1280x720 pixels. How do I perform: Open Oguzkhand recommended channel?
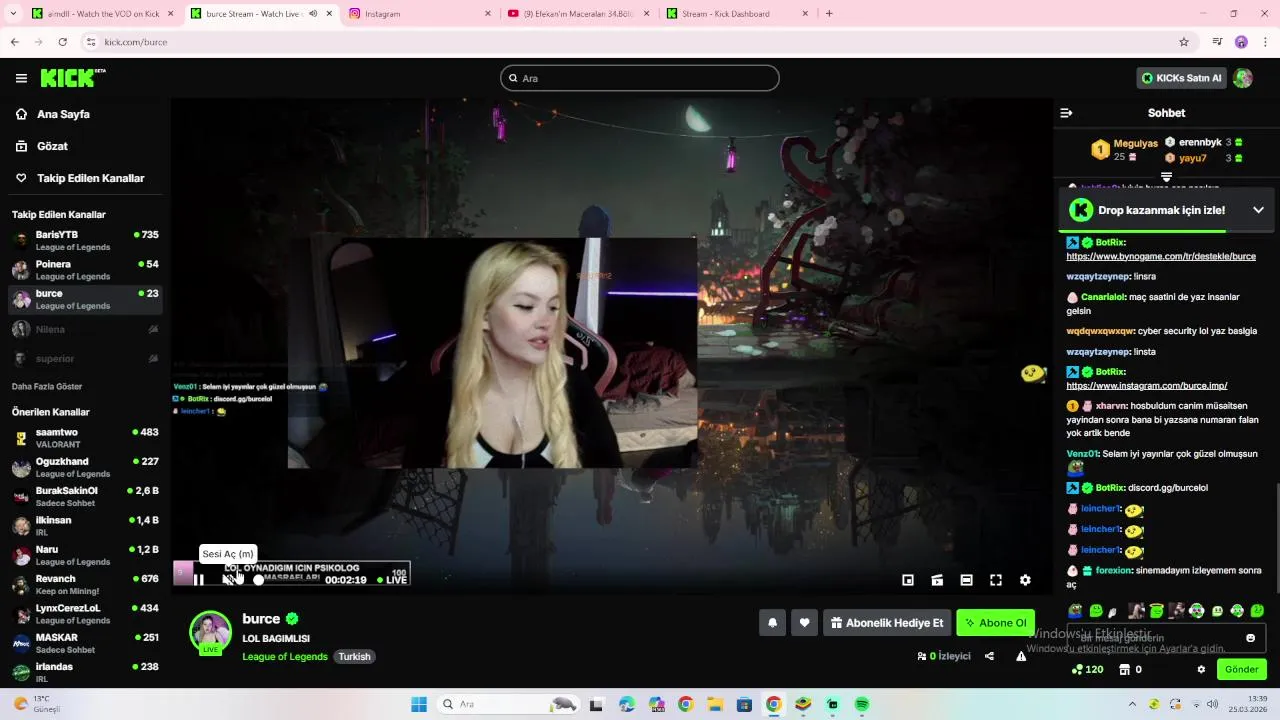86,467
